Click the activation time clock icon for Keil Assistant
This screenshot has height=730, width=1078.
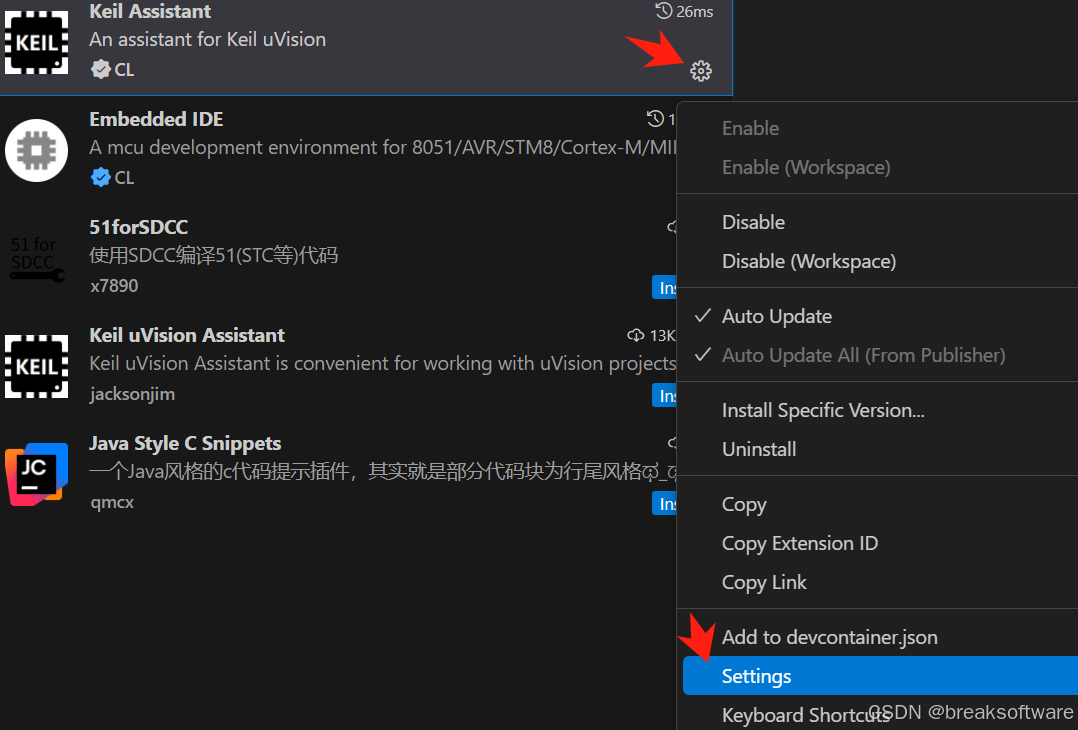tap(663, 11)
